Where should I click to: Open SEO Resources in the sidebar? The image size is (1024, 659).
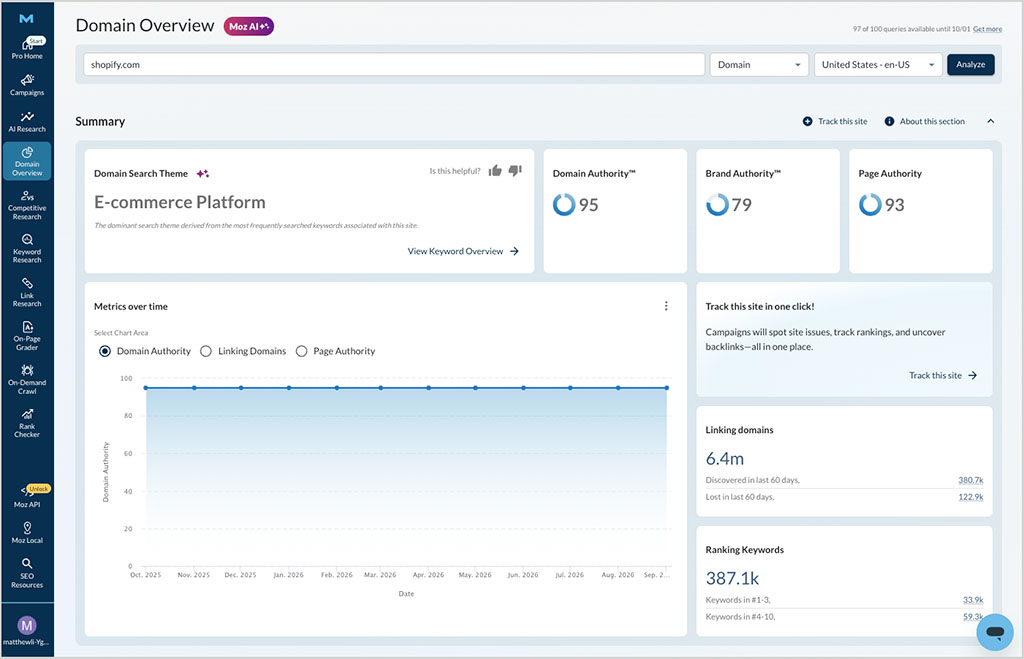point(27,573)
